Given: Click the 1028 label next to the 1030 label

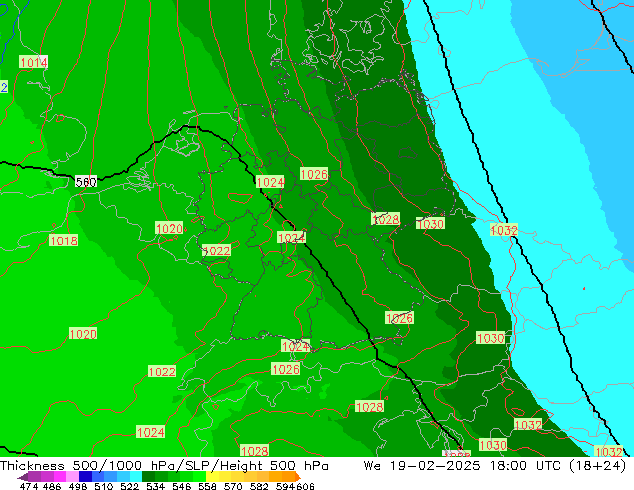Looking at the screenshot, I should (x=386, y=219).
